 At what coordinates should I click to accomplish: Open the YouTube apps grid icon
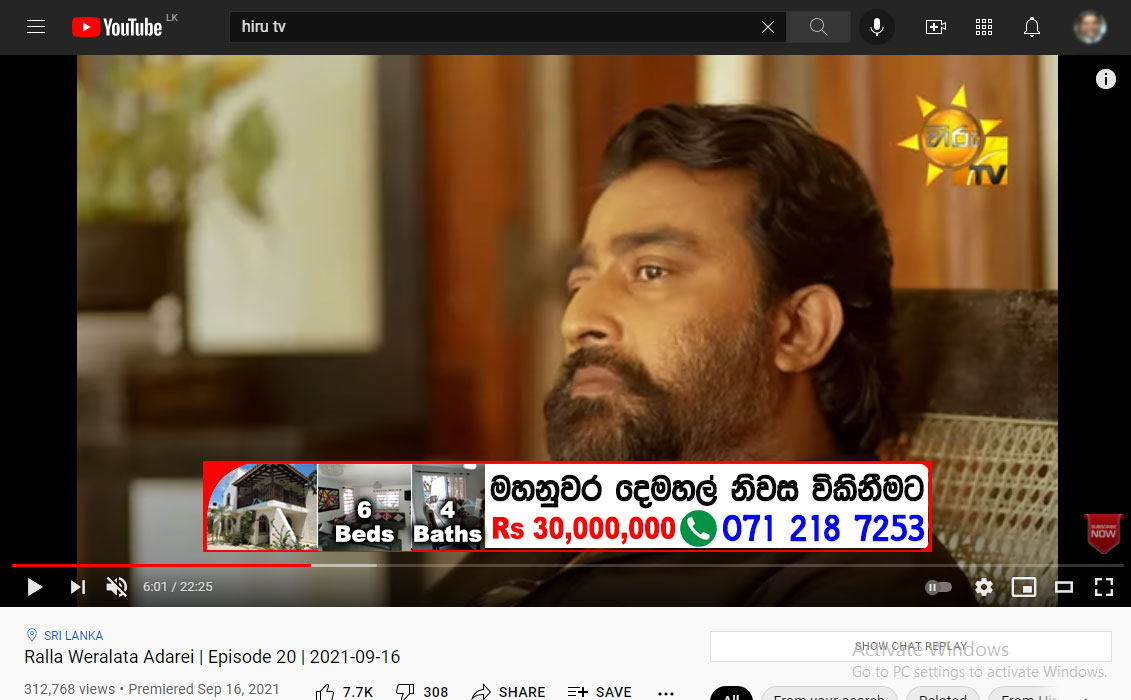(984, 27)
